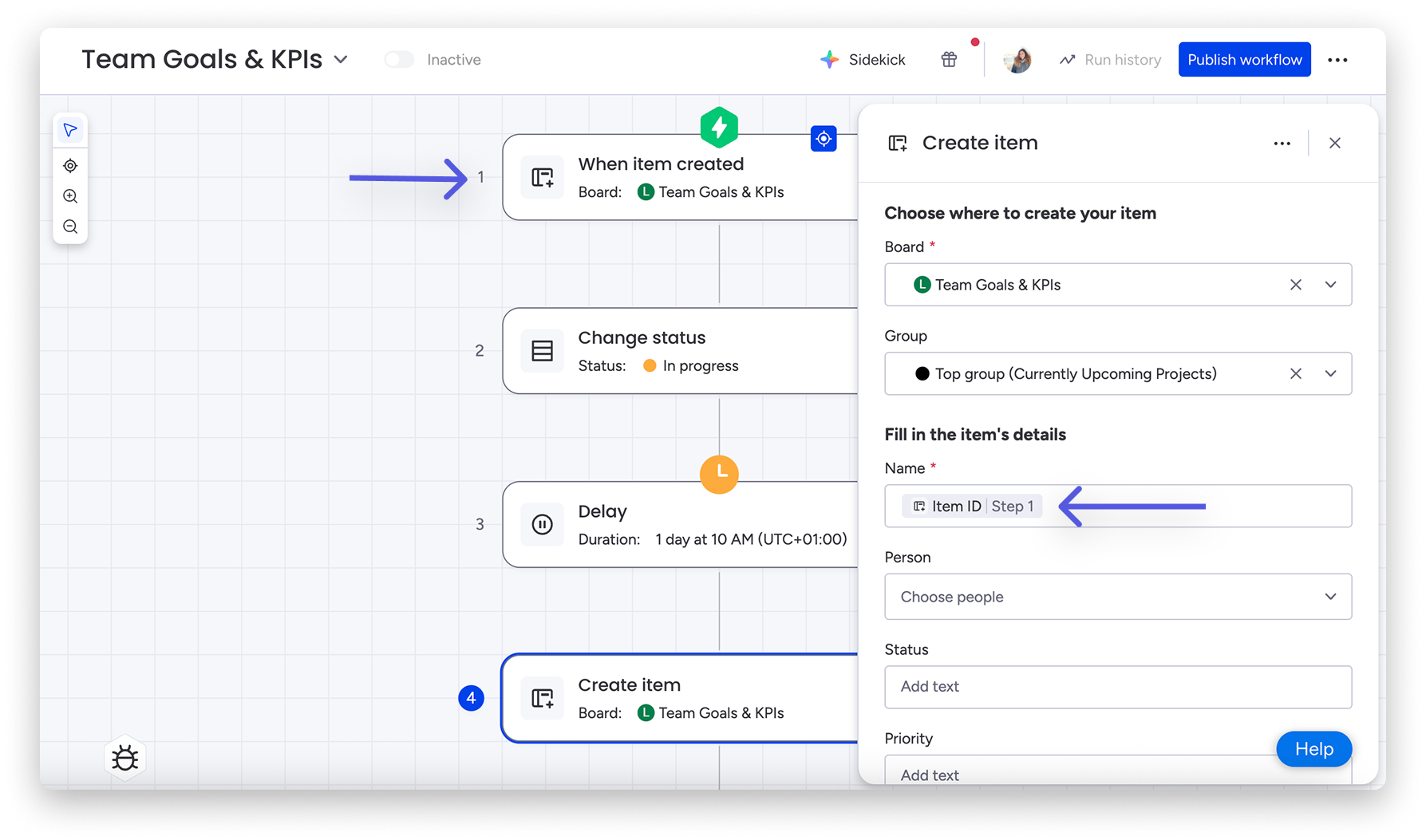The height and width of the screenshot is (840, 1426).
Task: Click the Group field showing Top group
Action: (x=1118, y=373)
